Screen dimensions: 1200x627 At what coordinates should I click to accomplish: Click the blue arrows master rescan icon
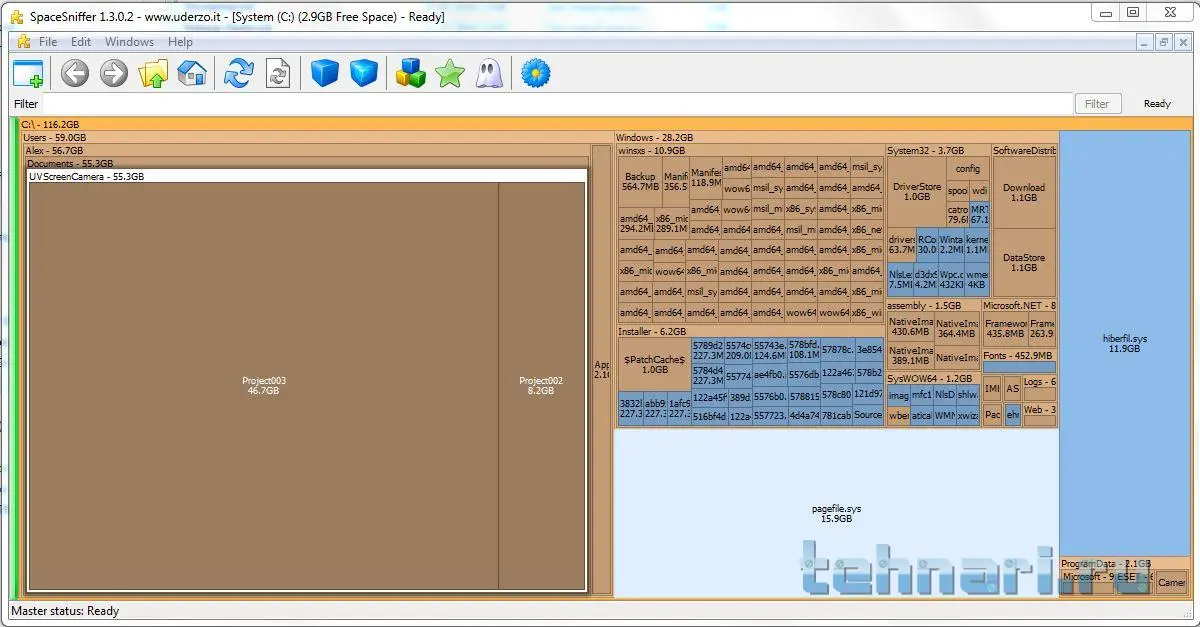(239, 73)
